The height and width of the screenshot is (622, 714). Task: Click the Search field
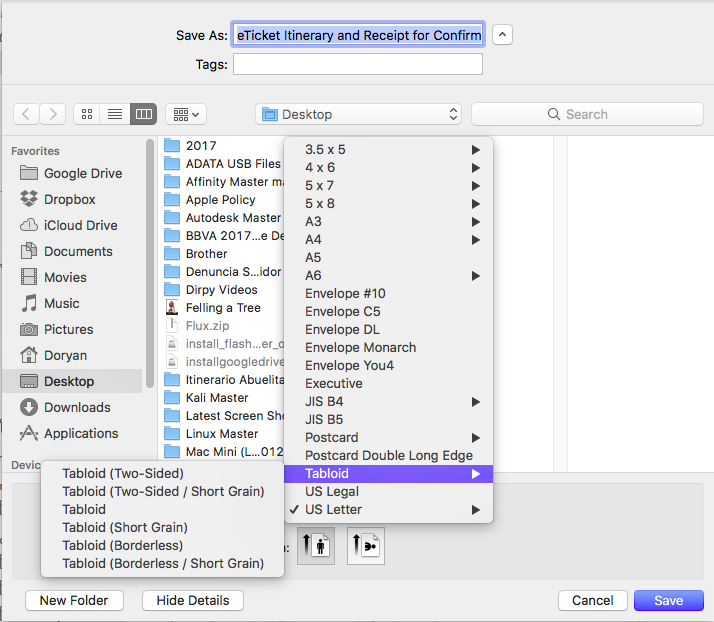pos(587,114)
